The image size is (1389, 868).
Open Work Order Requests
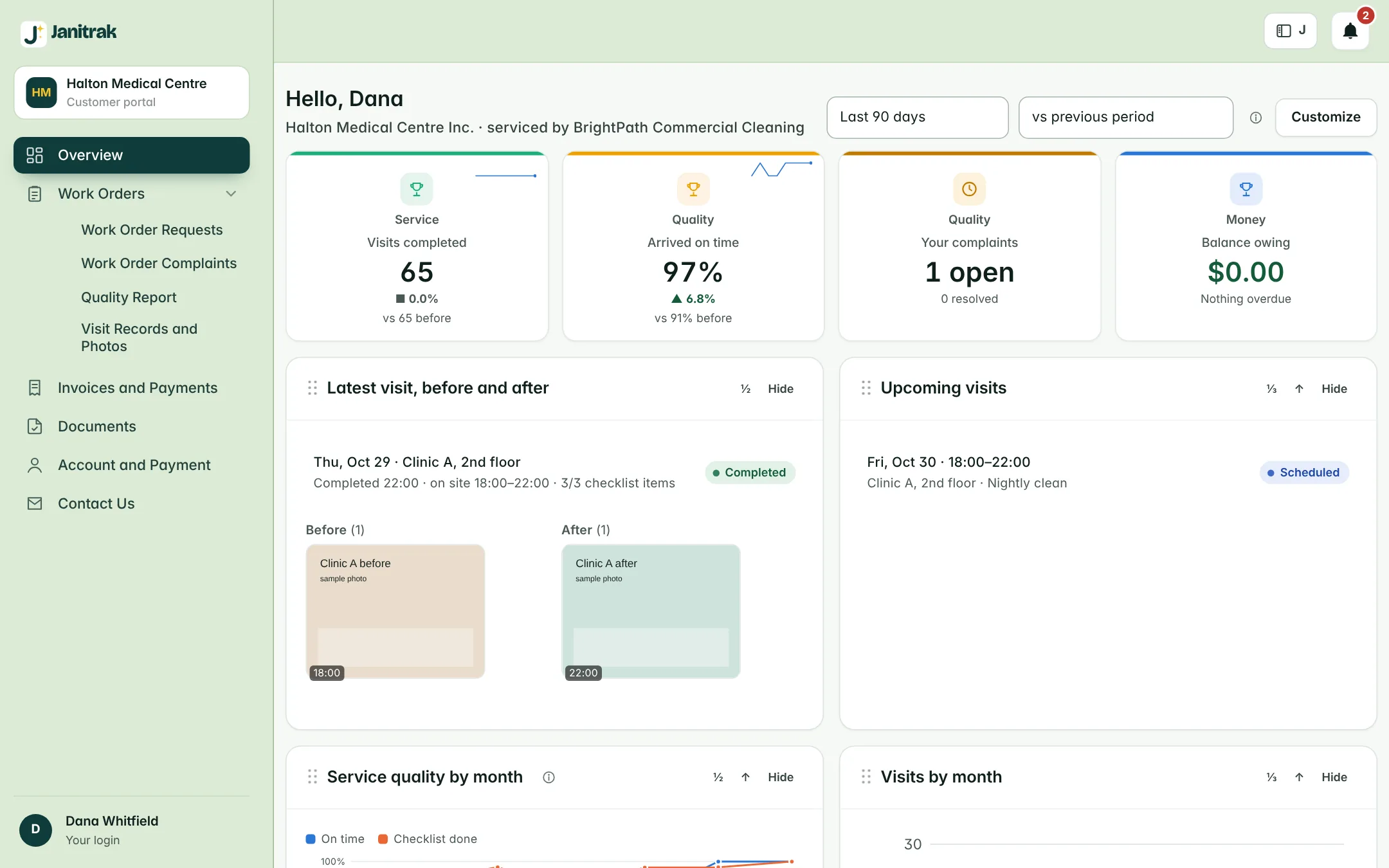(152, 230)
